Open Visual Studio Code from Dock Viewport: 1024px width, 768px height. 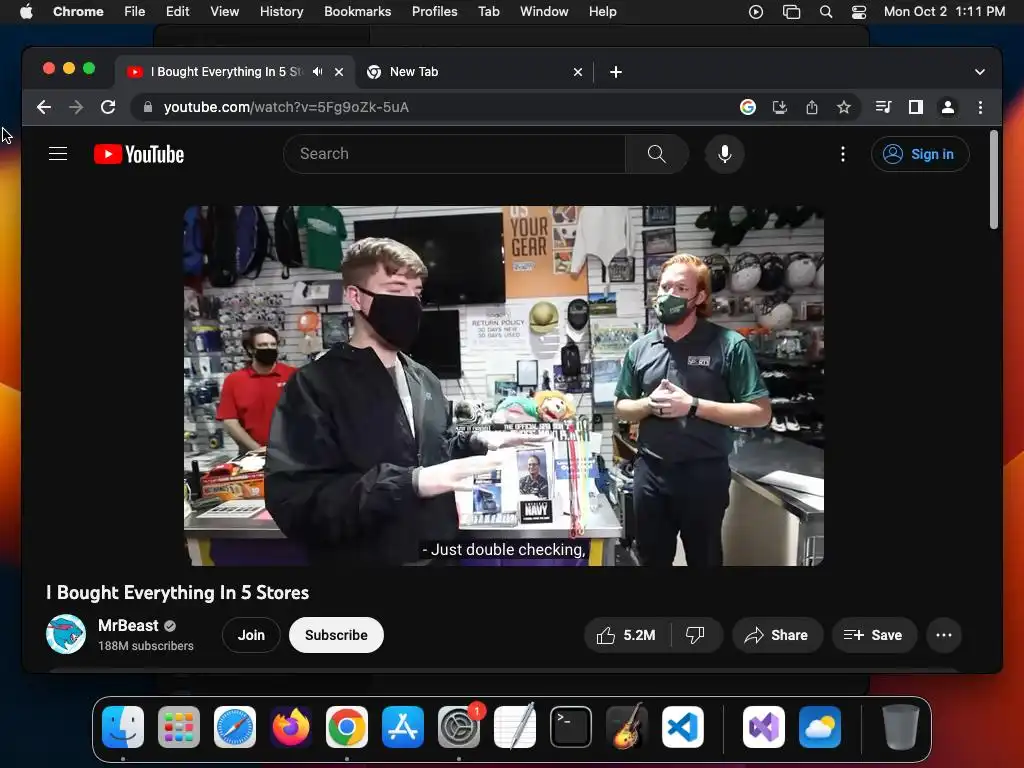[x=682, y=727]
